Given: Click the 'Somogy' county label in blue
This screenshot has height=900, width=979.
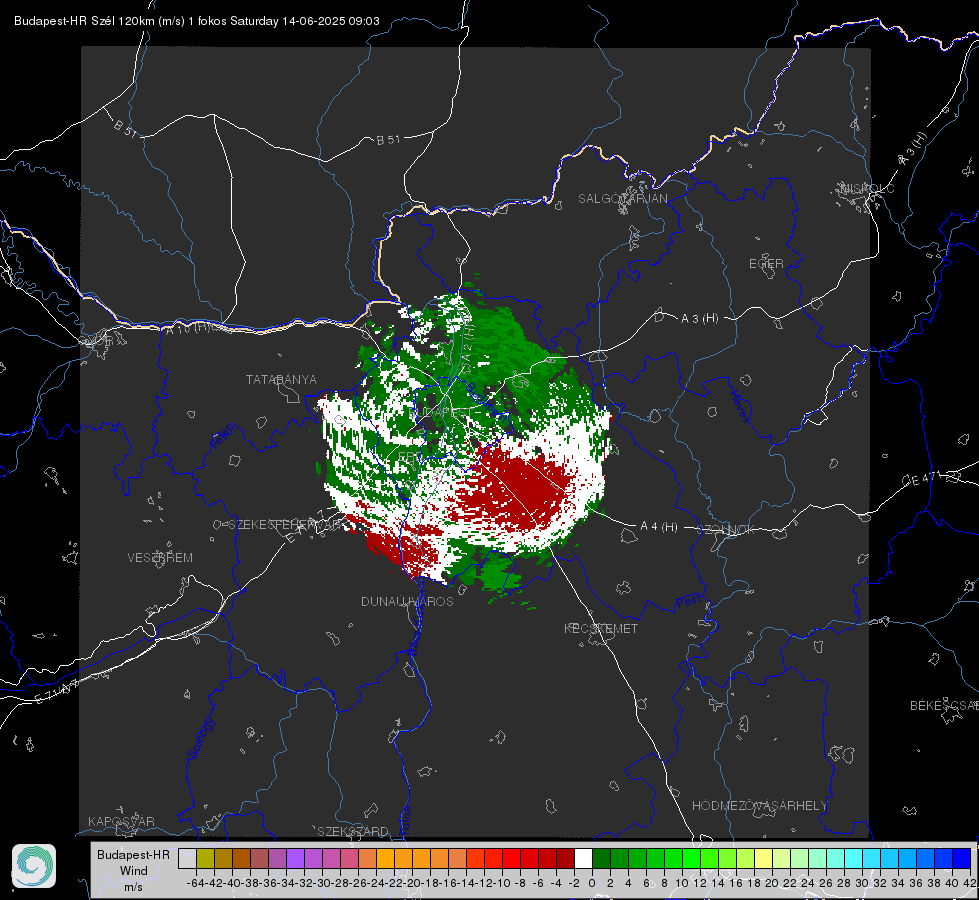Looking at the screenshot, I should tap(200, 739).
